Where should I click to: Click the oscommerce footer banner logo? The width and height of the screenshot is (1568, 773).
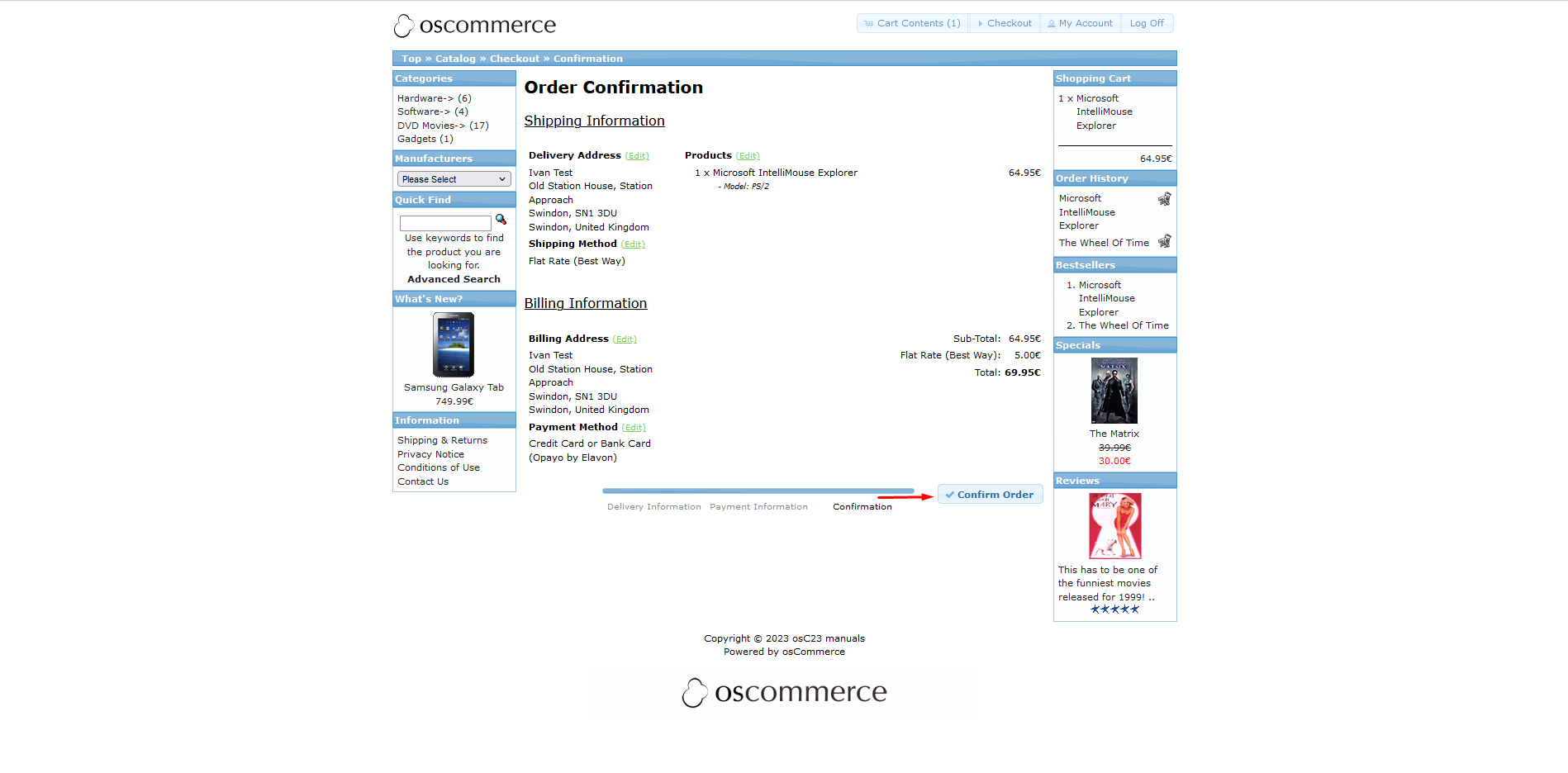pyautogui.click(x=785, y=692)
